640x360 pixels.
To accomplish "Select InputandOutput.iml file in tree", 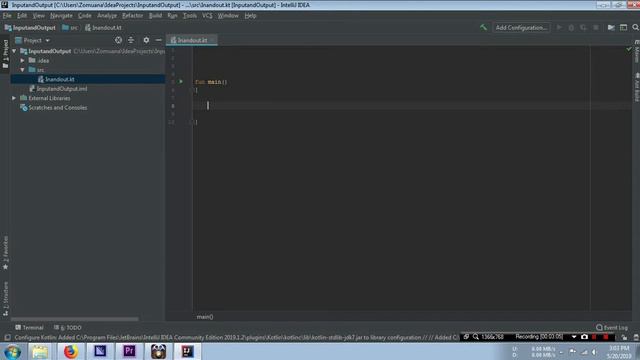I will pyautogui.click(x=58, y=89).
